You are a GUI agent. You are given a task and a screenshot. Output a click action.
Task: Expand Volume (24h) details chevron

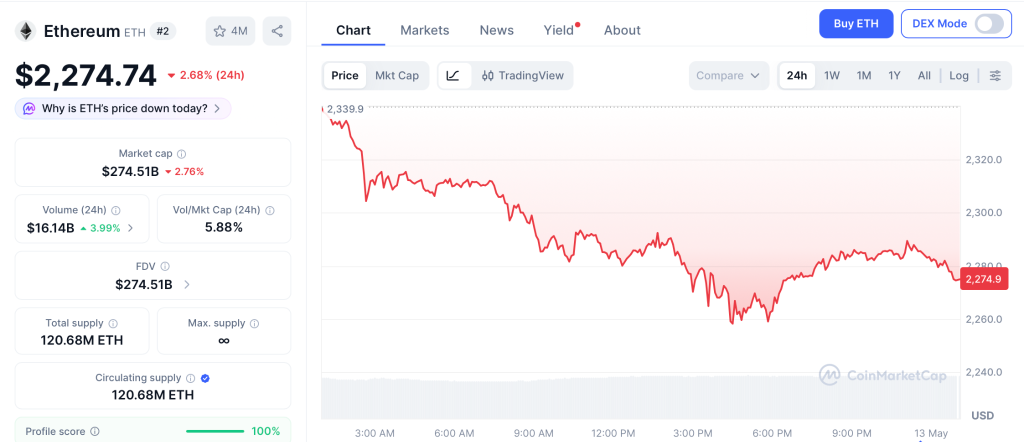131,228
